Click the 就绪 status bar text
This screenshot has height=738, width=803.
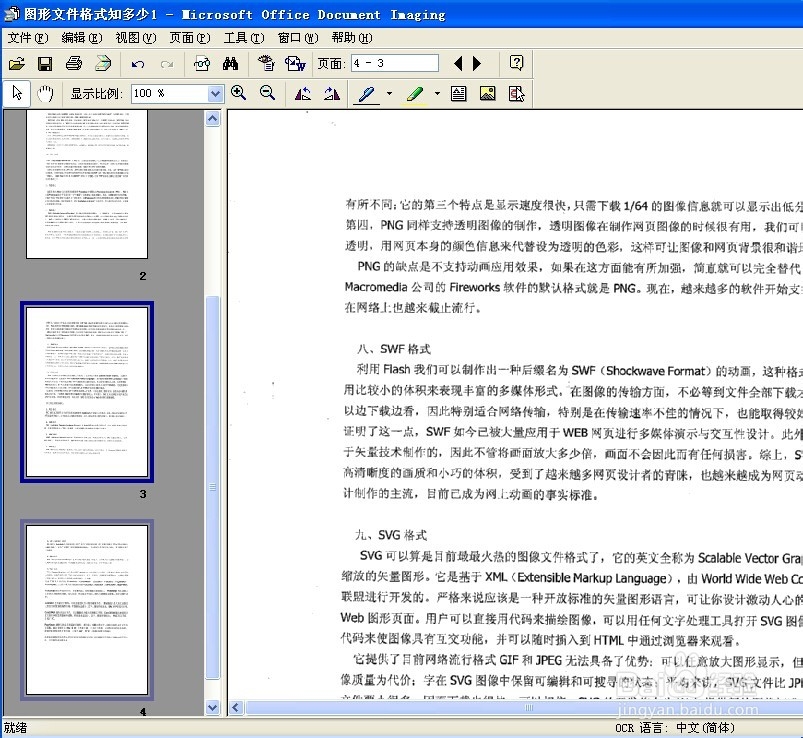(15, 728)
